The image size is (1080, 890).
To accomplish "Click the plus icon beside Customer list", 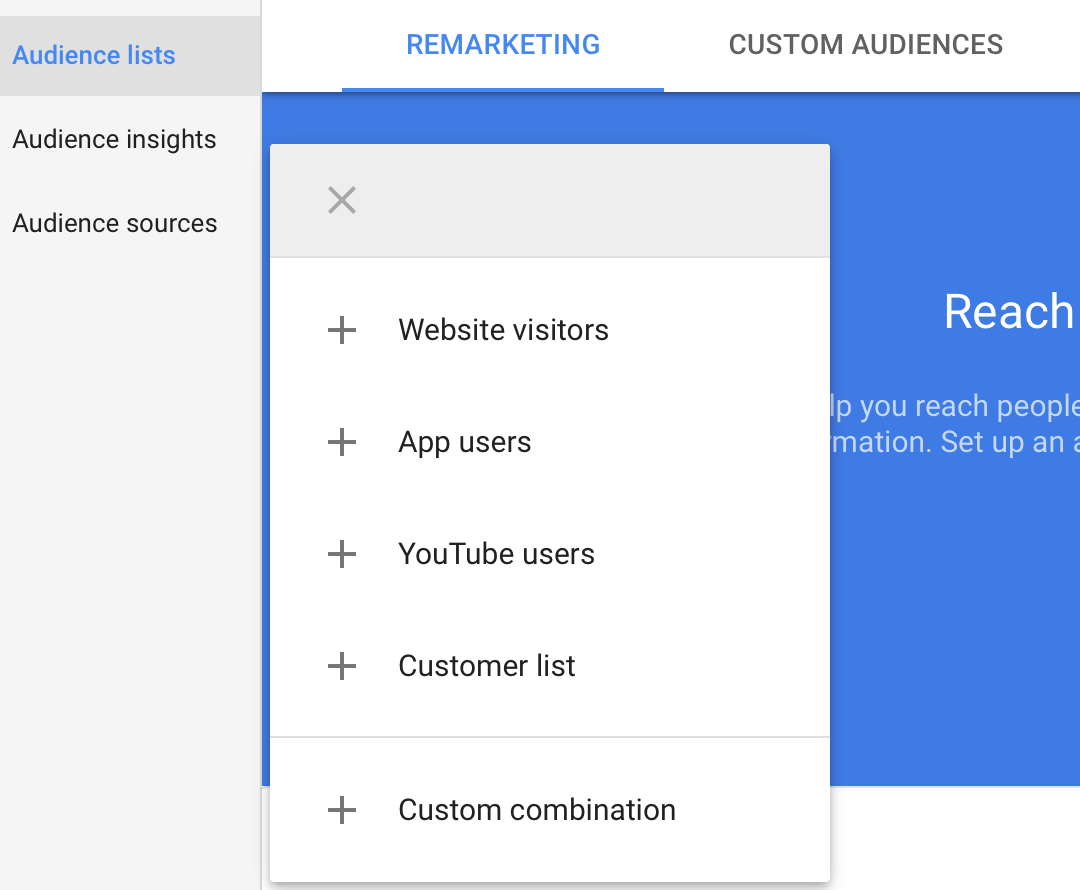I will click(x=342, y=666).
